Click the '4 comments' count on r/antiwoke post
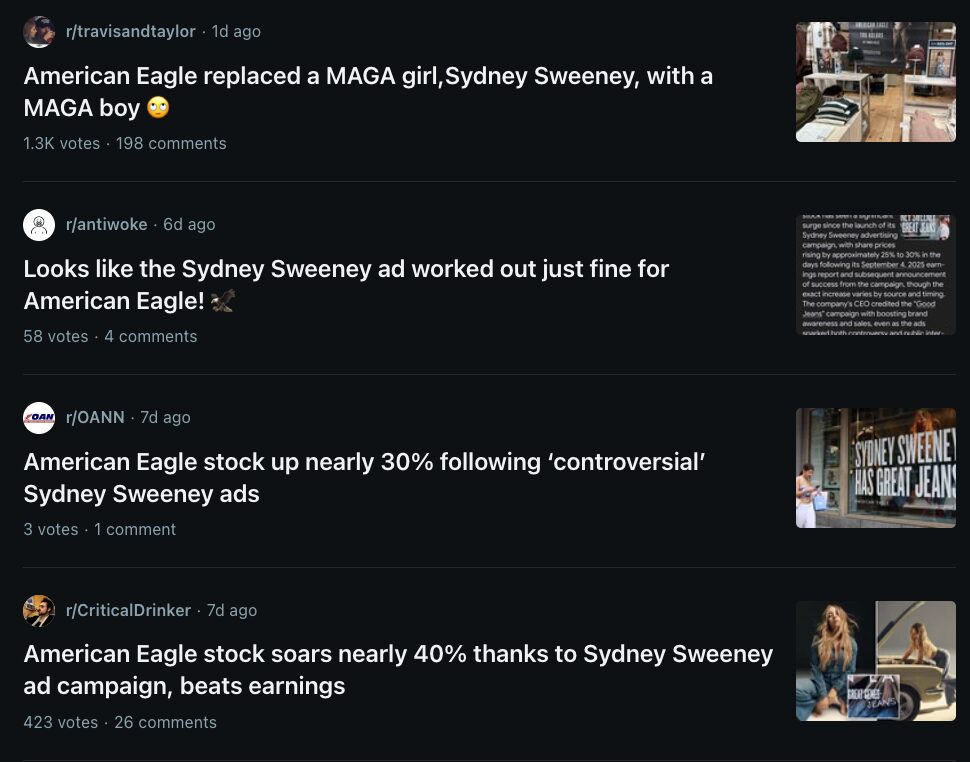The height and width of the screenshot is (762, 970). click(x=151, y=337)
